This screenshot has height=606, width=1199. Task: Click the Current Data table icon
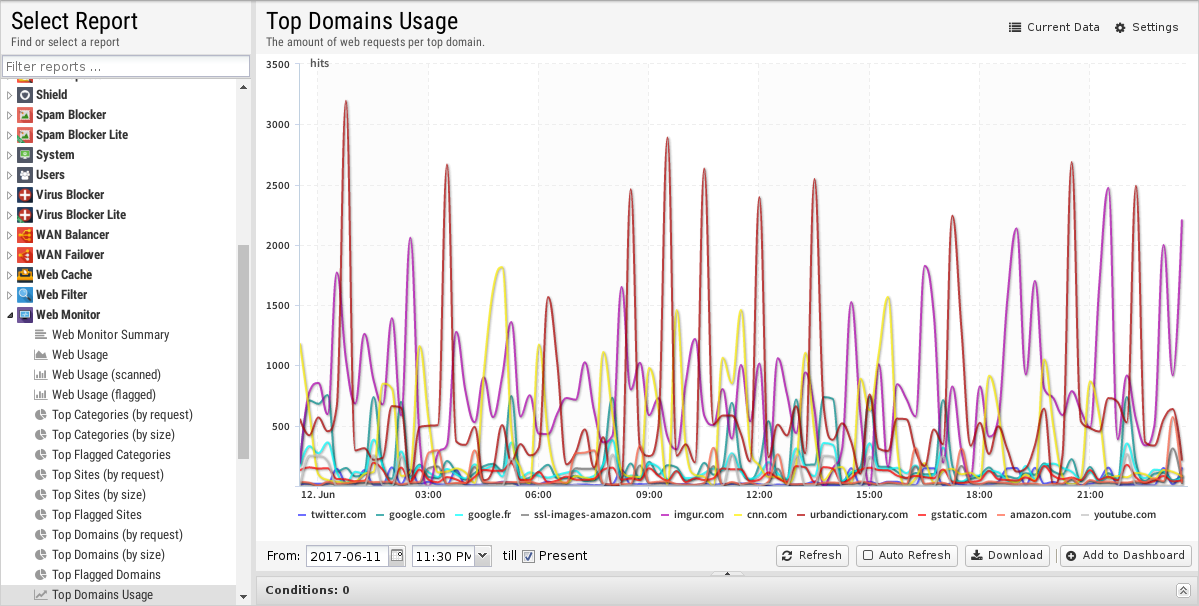tap(1015, 28)
